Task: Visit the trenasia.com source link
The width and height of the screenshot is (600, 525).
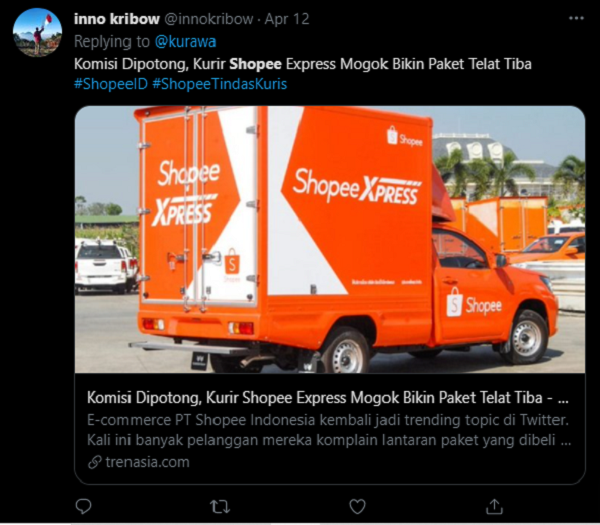Action: 147,462
